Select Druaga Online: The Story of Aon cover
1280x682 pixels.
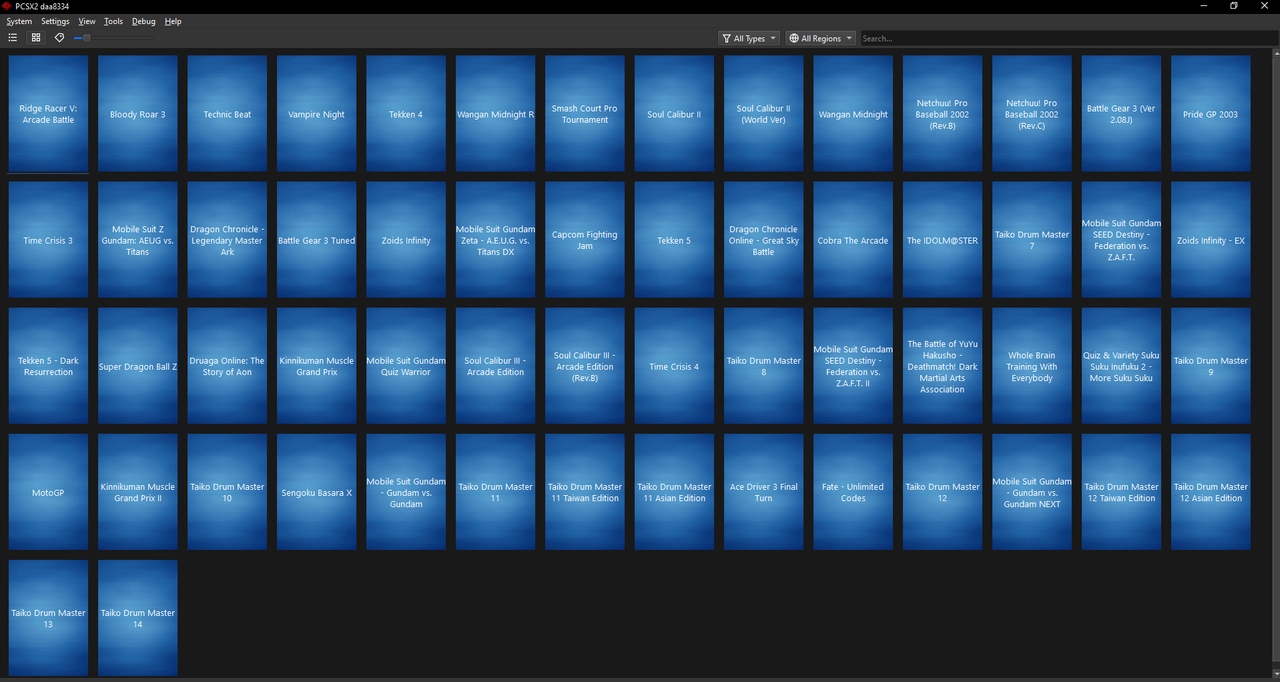(227, 366)
